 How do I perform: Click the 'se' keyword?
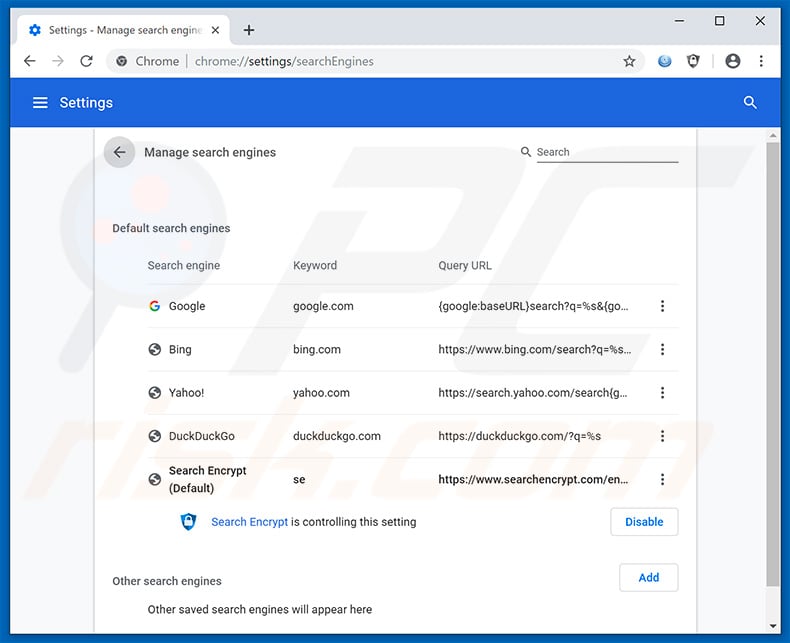[x=299, y=479]
